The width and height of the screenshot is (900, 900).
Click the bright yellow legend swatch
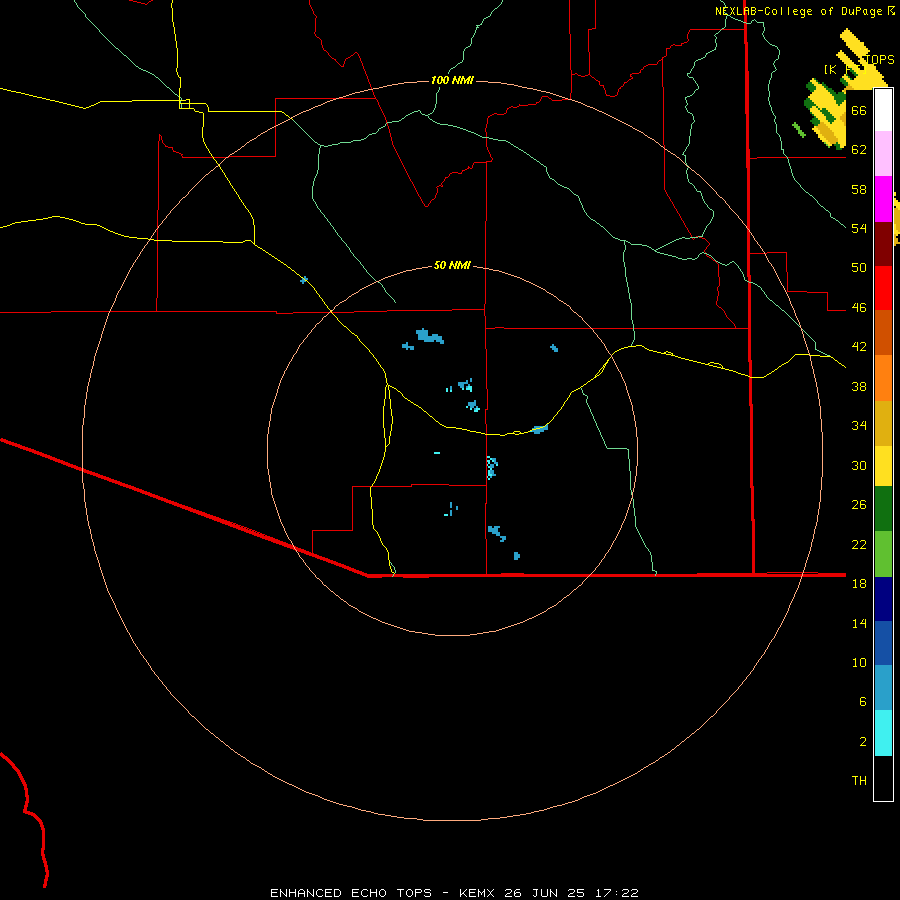tap(883, 465)
